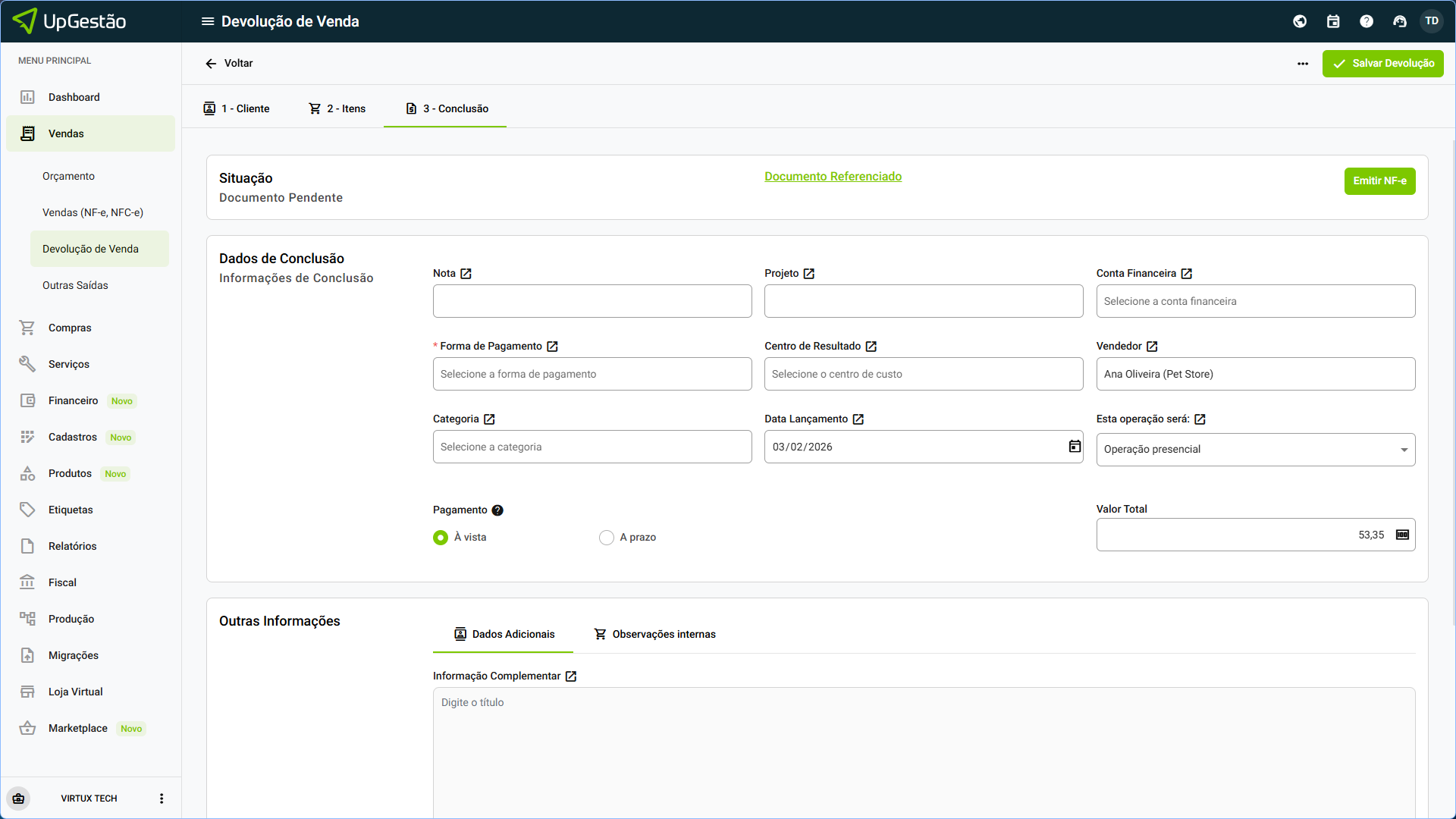
Task: Open the Documento Referenciado link
Action: [x=833, y=176]
